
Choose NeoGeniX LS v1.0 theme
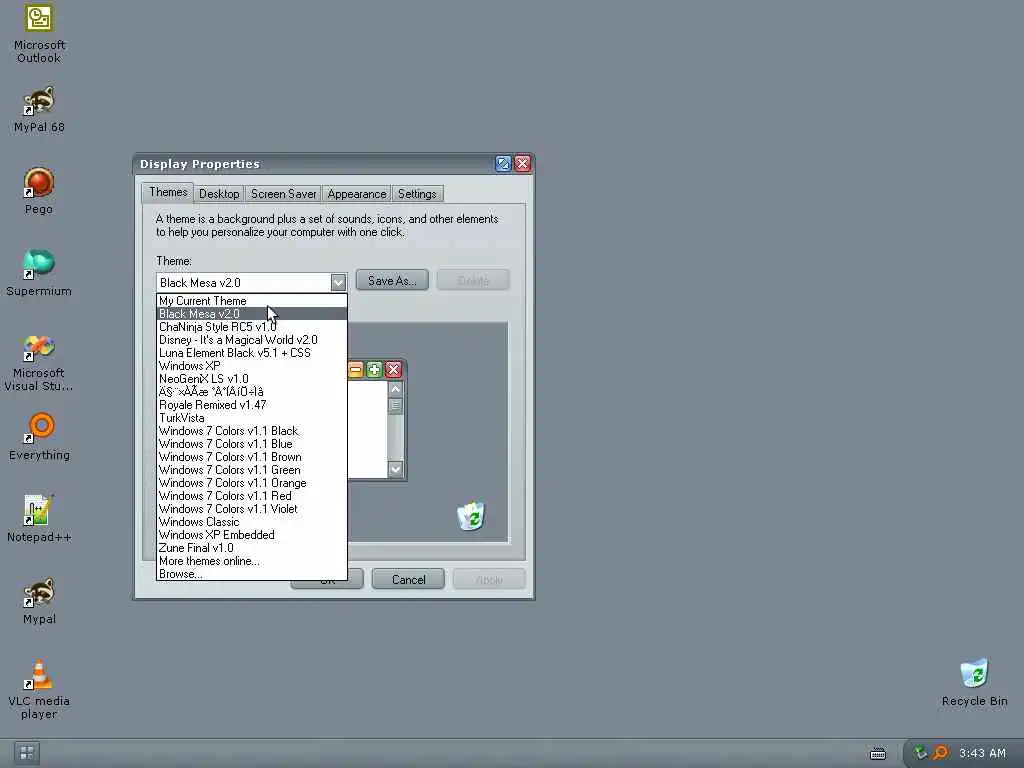[252, 379]
